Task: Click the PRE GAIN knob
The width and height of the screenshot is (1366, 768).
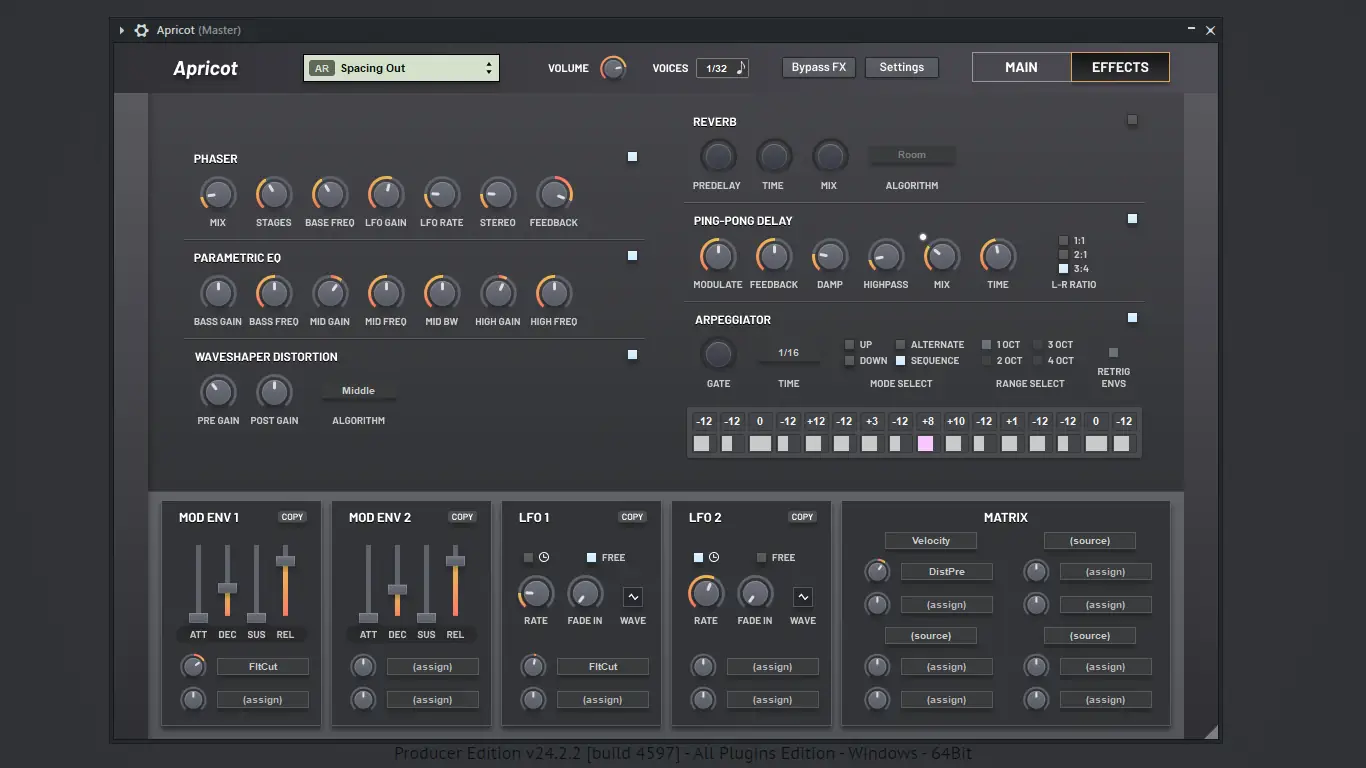Action: click(218, 392)
